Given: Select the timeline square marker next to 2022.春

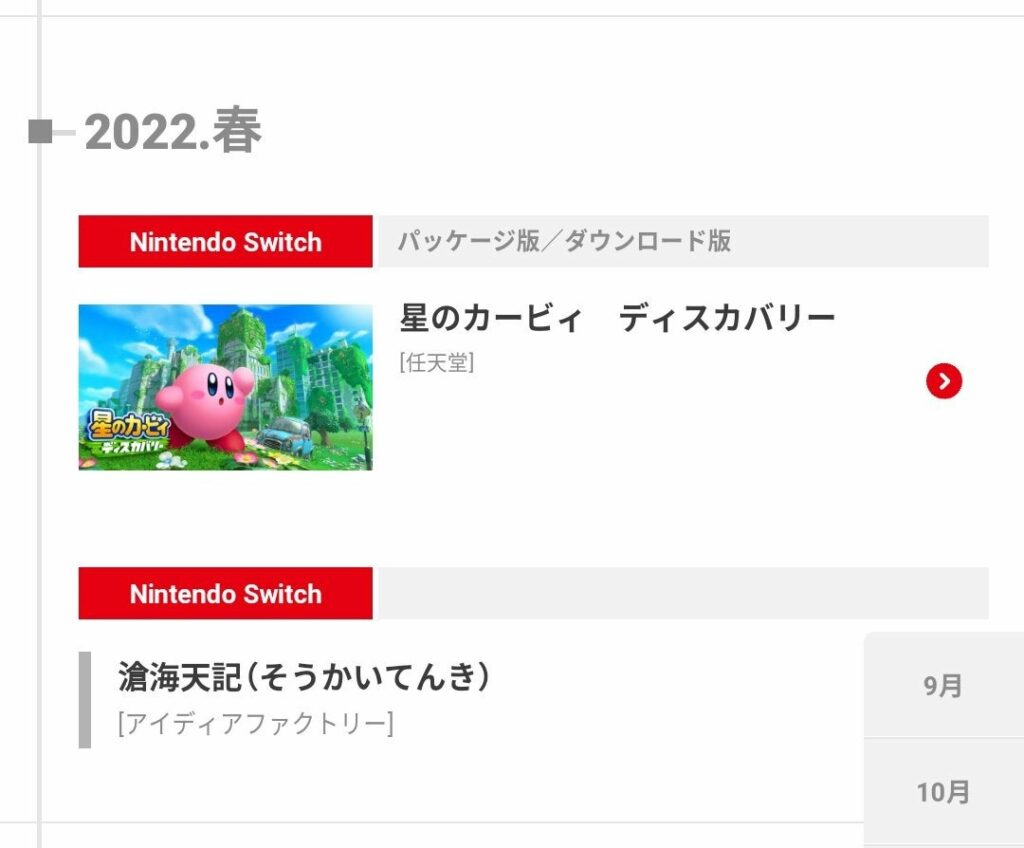Looking at the screenshot, I should point(38,131).
